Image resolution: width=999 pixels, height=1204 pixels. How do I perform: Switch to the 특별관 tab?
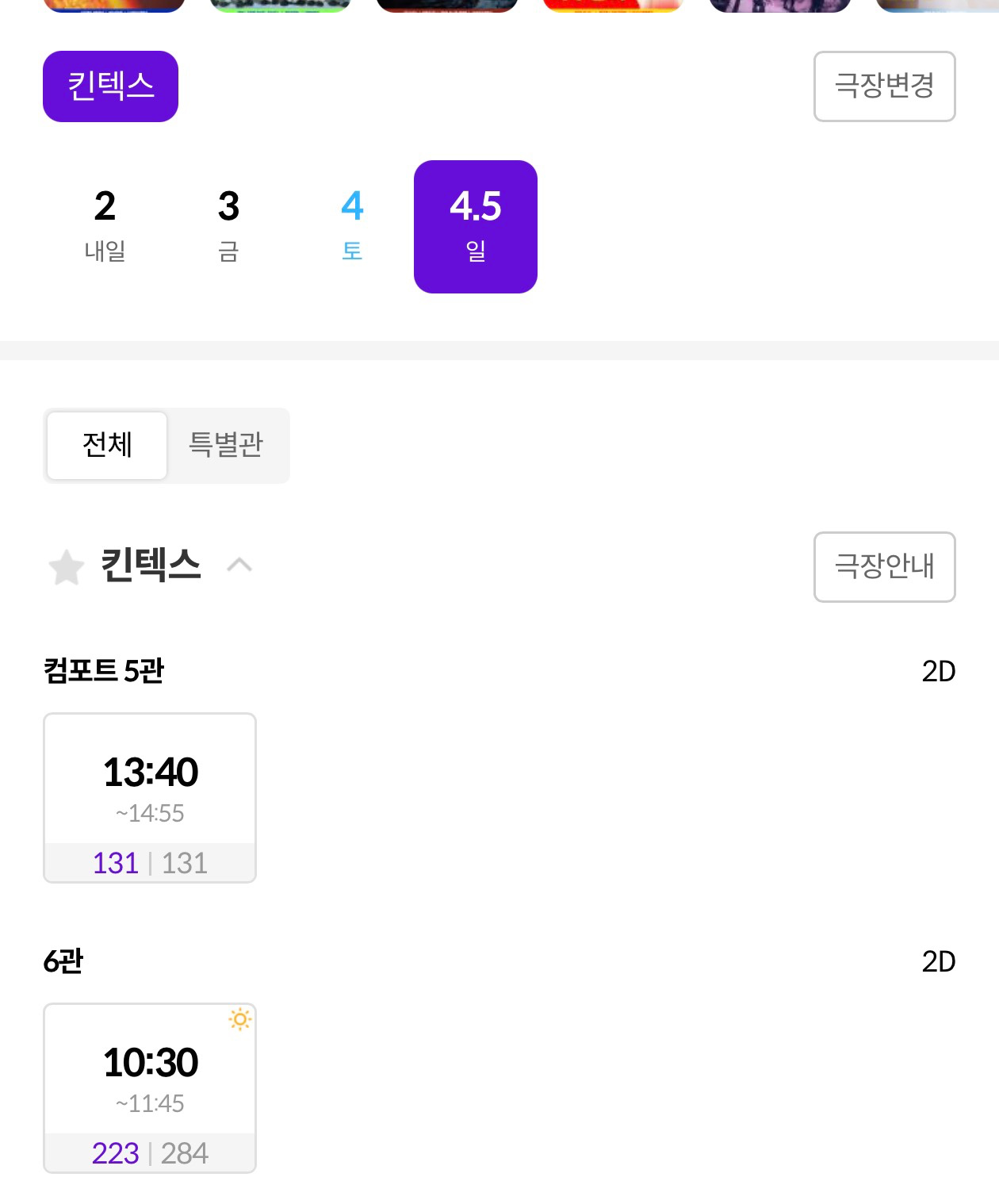click(226, 445)
